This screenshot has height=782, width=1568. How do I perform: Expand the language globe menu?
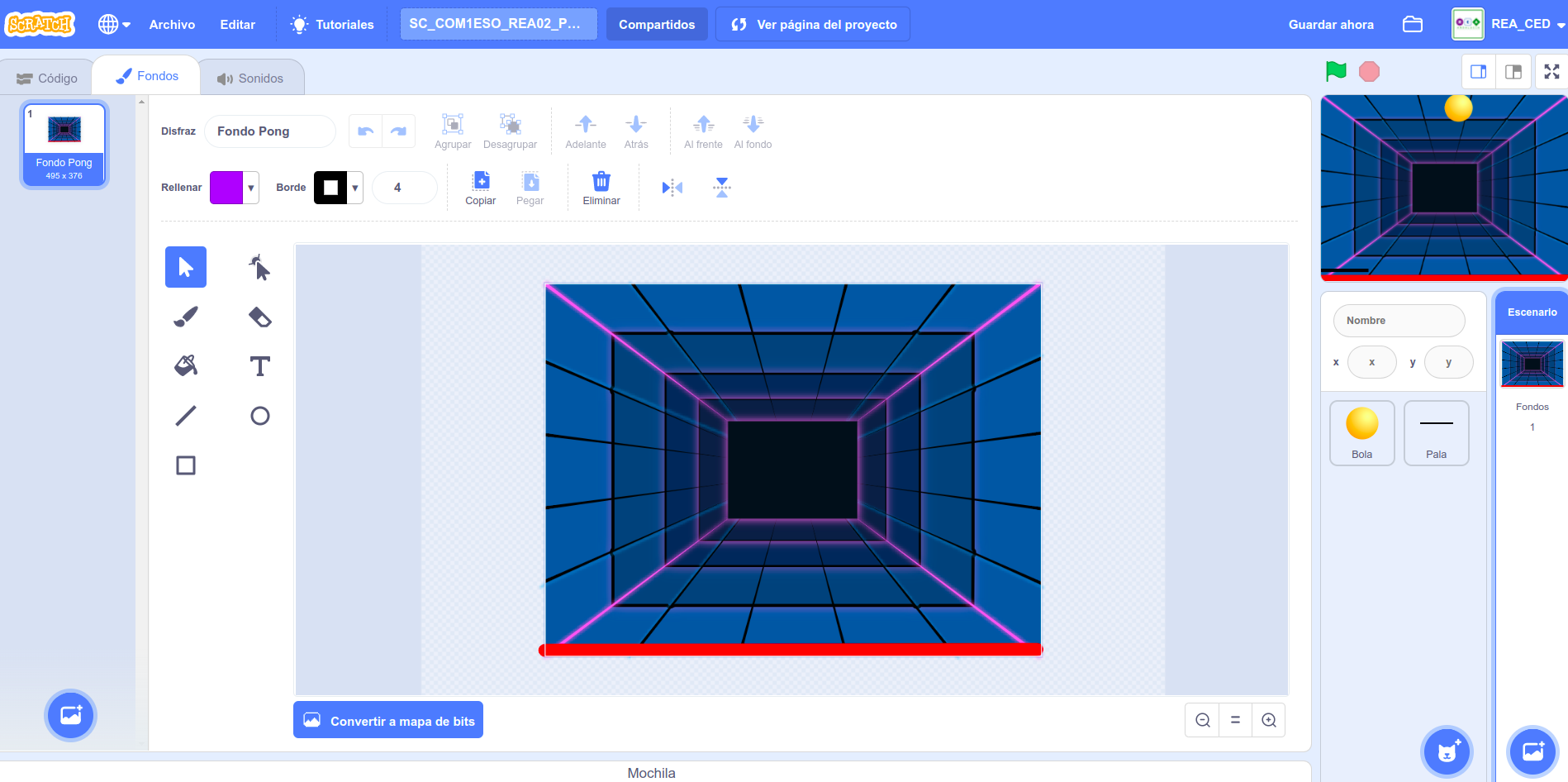click(x=114, y=25)
